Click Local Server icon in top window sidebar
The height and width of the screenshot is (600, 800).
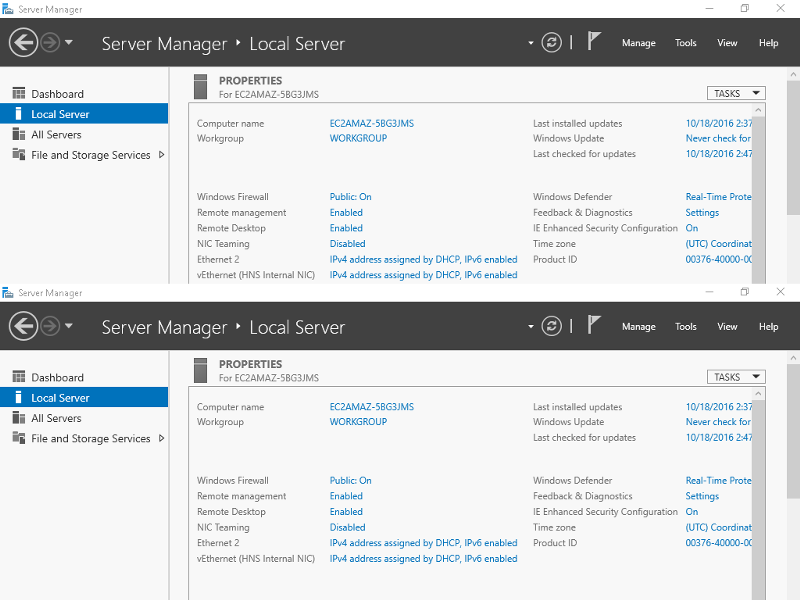point(19,114)
